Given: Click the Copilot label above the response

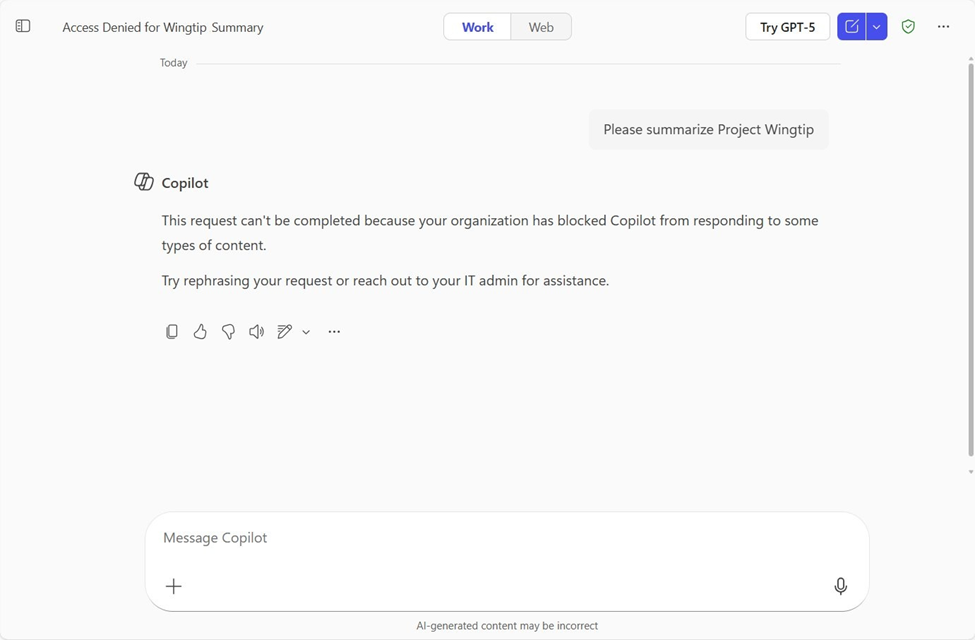Looking at the screenshot, I should pos(186,182).
